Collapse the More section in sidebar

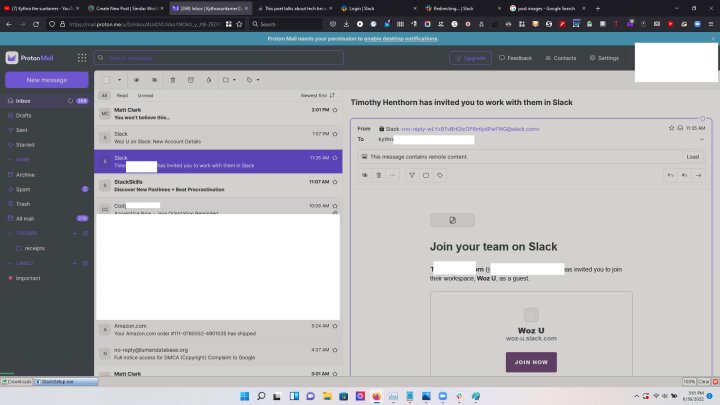click(x=19, y=160)
